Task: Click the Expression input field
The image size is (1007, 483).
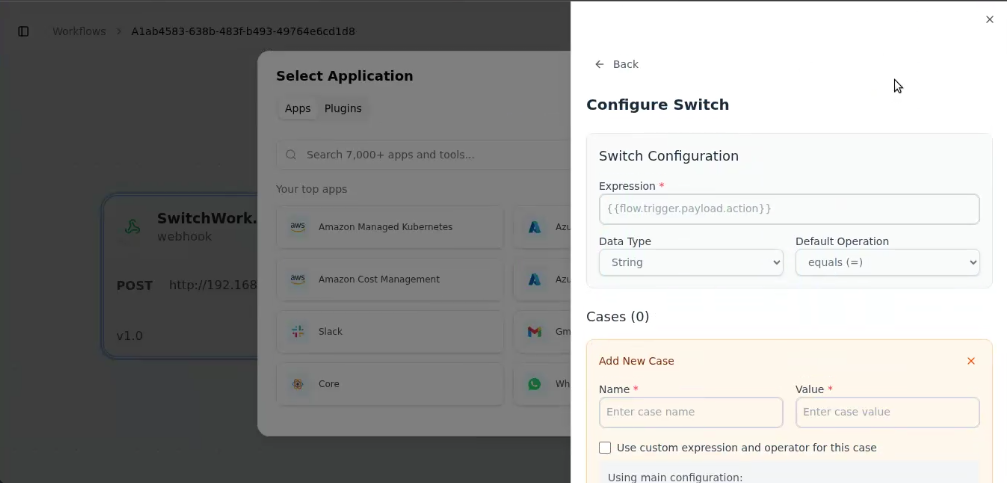Action: [788, 209]
